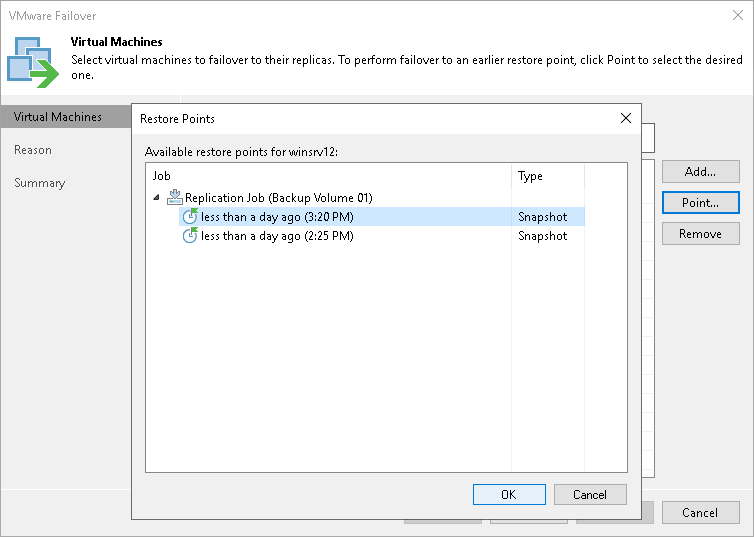This screenshot has height=537, width=754.
Task: Click the Point... button
Action: (x=701, y=203)
